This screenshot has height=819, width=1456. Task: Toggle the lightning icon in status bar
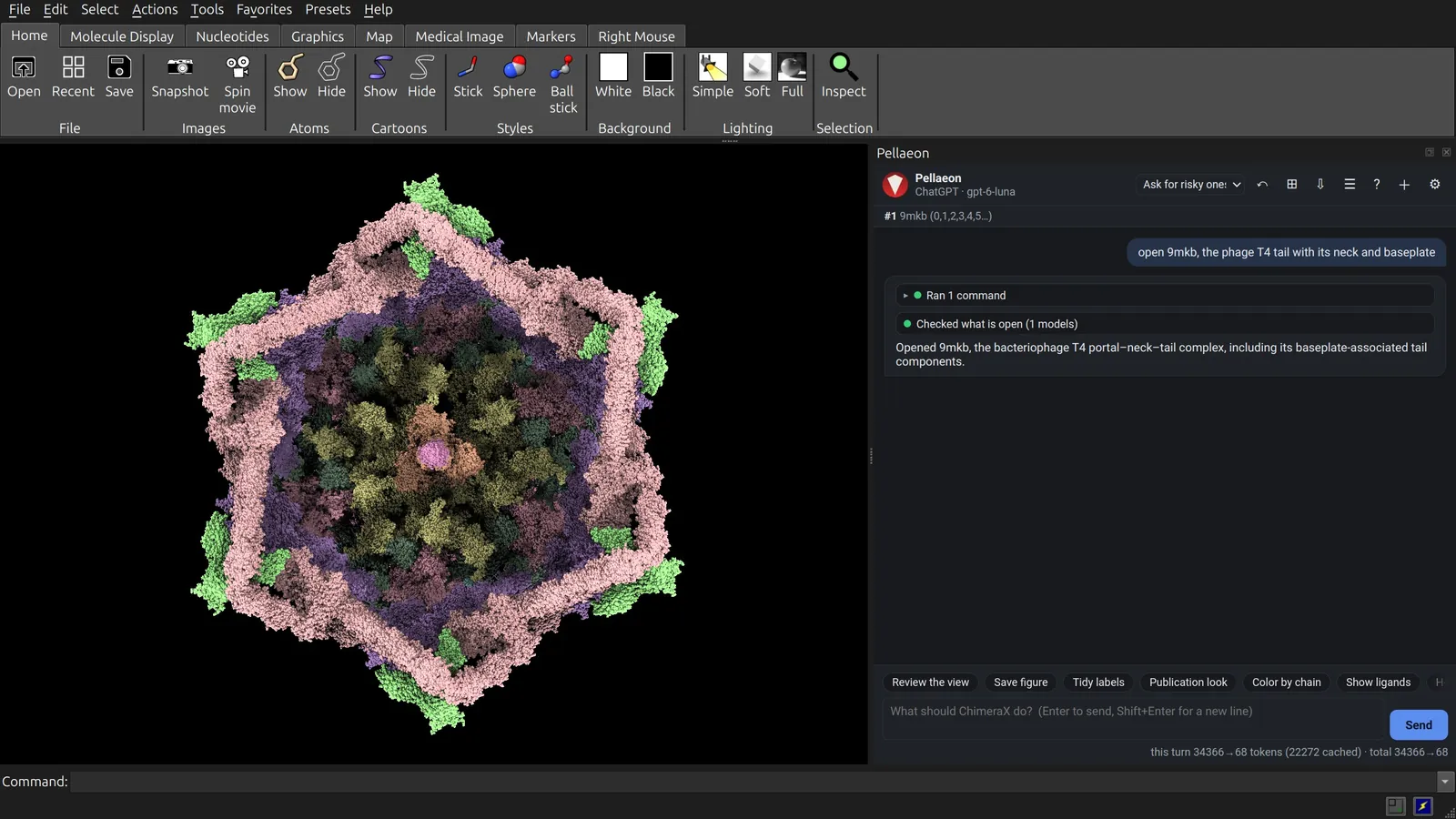pos(1423,805)
